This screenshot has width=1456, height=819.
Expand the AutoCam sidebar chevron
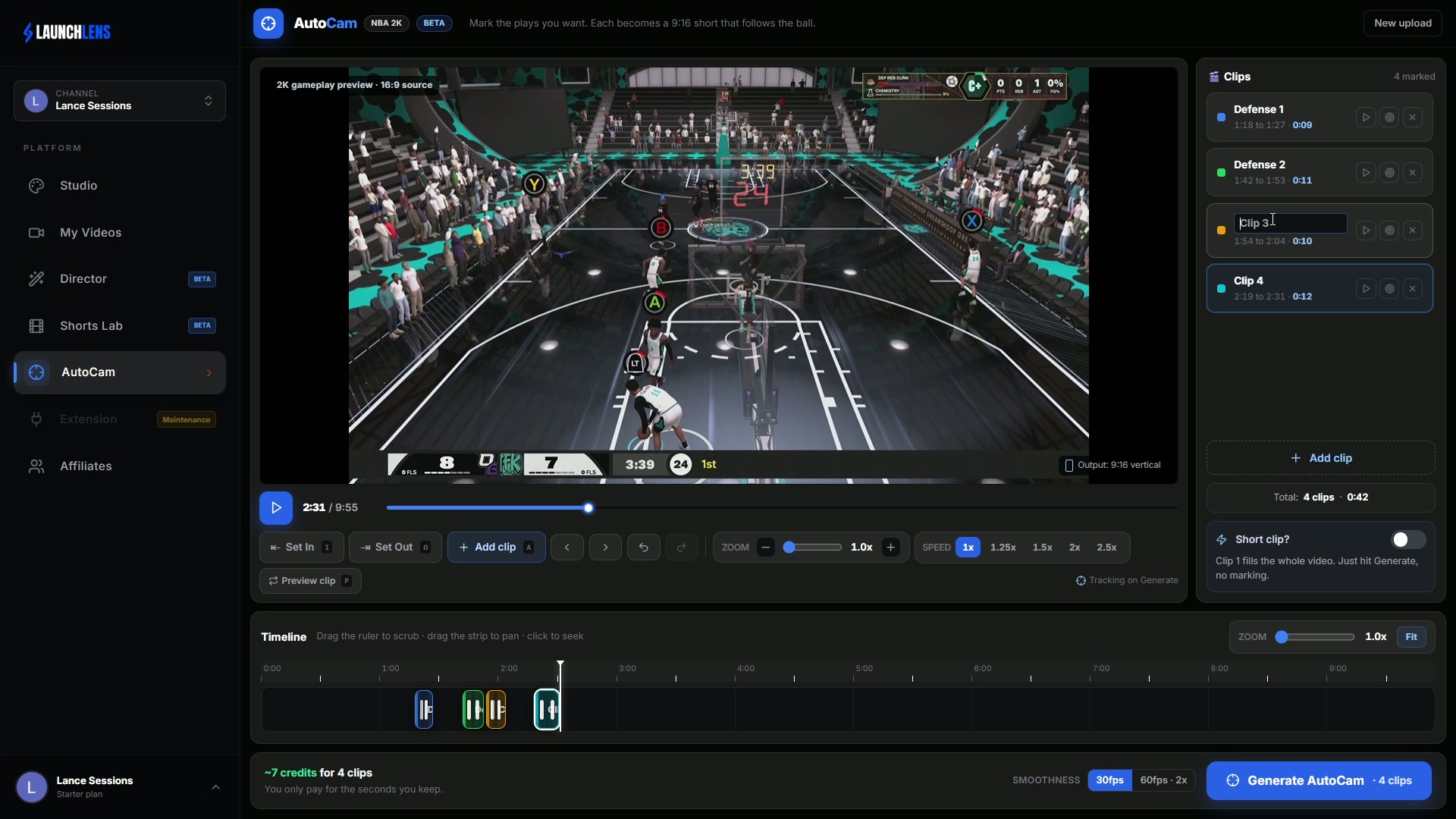pos(209,373)
